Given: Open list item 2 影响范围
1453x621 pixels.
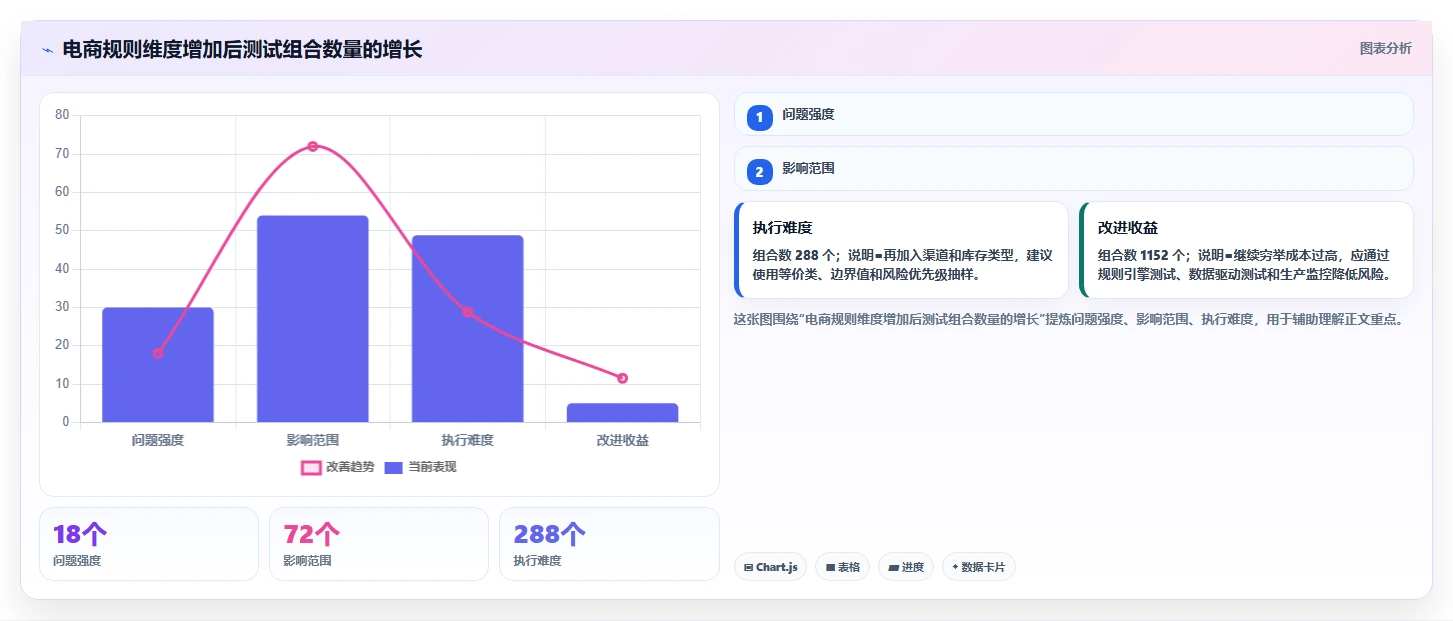Looking at the screenshot, I should (1073, 169).
